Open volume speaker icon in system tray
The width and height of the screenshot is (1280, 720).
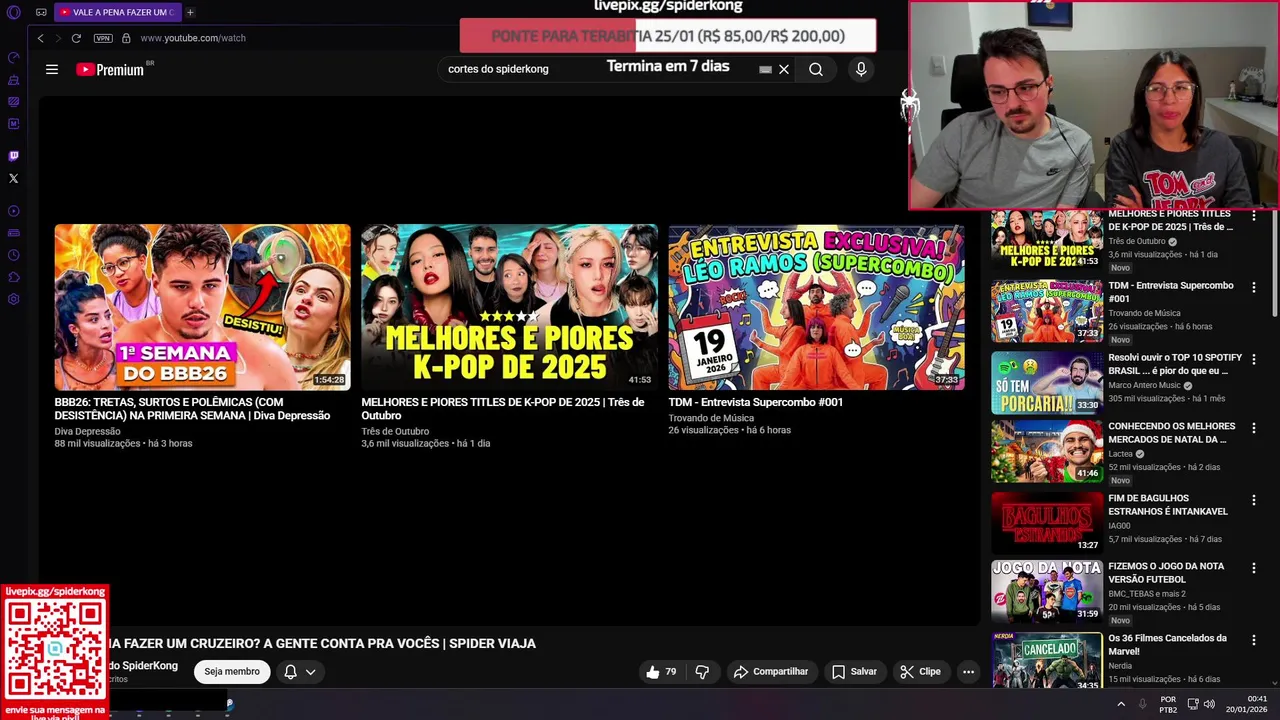(1209, 704)
